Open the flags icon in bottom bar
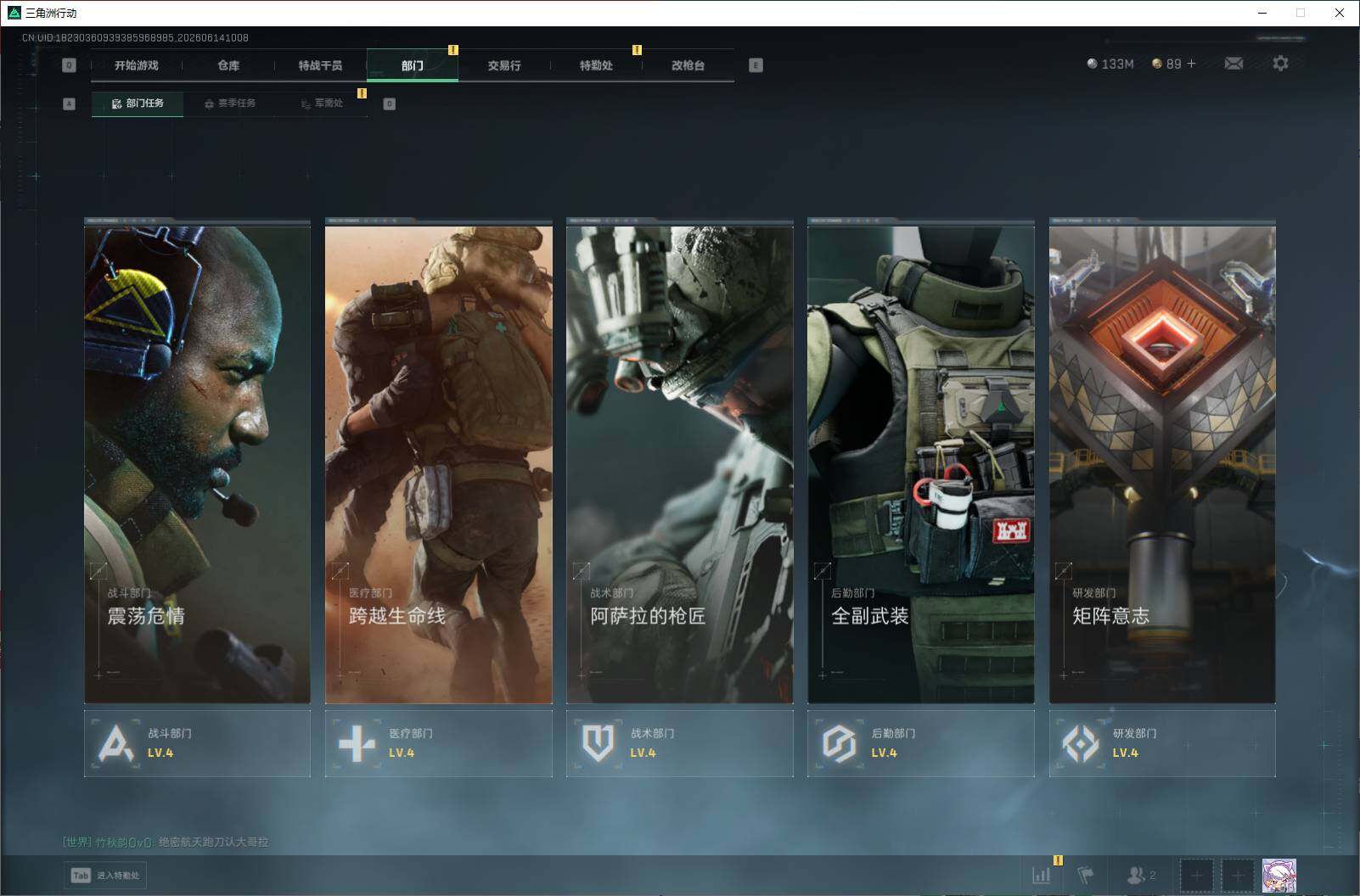The image size is (1360, 896). coord(1086,875)
